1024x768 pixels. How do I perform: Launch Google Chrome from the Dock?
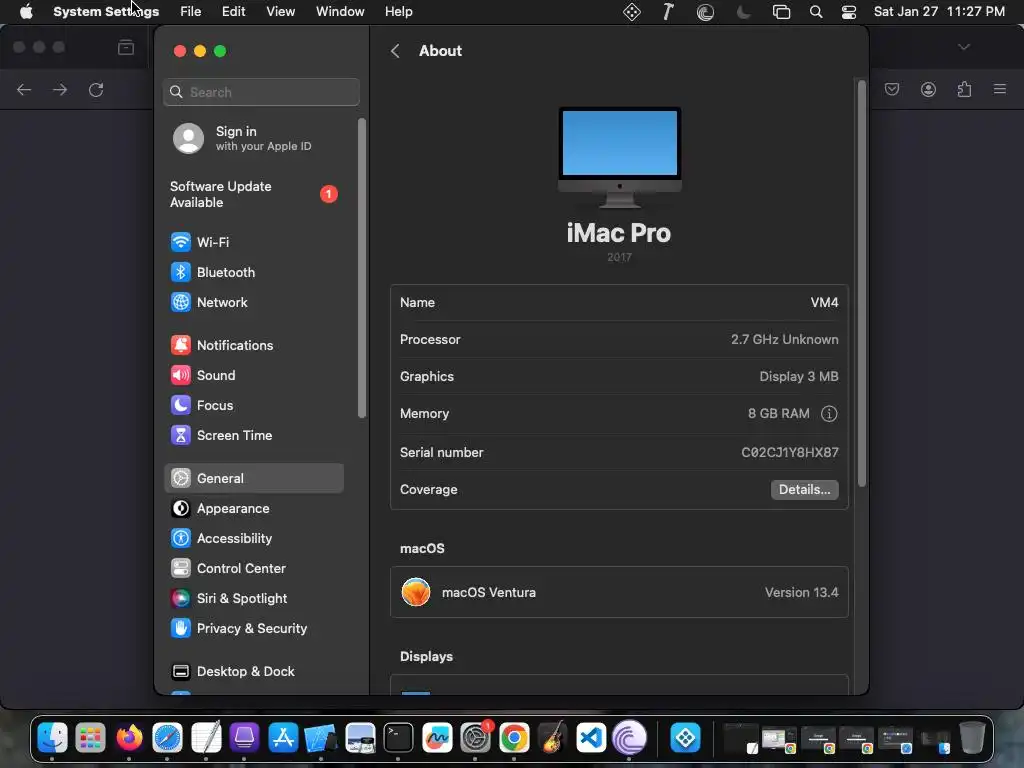pyautogui.click(x=514, y=738)
